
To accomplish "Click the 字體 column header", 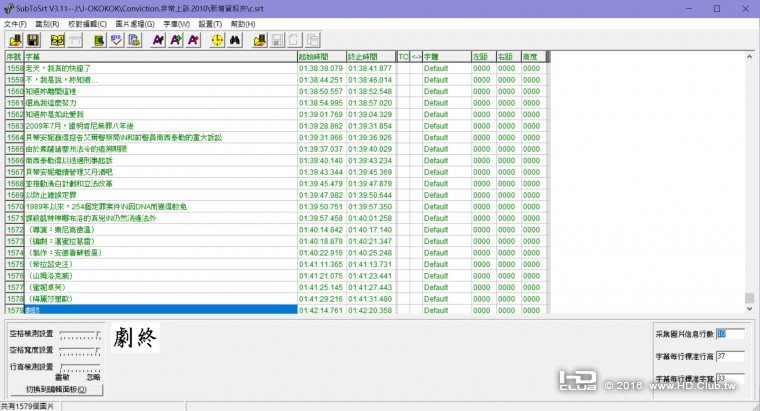I will point(447,57).
